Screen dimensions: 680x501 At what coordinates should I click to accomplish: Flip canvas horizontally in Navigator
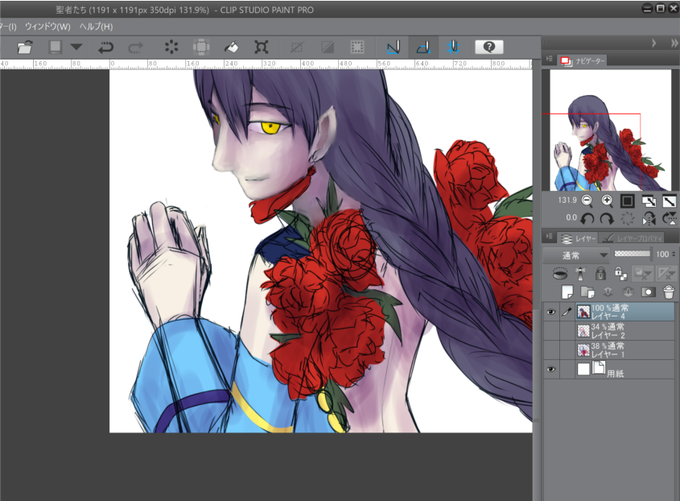[x=649, y=219]
